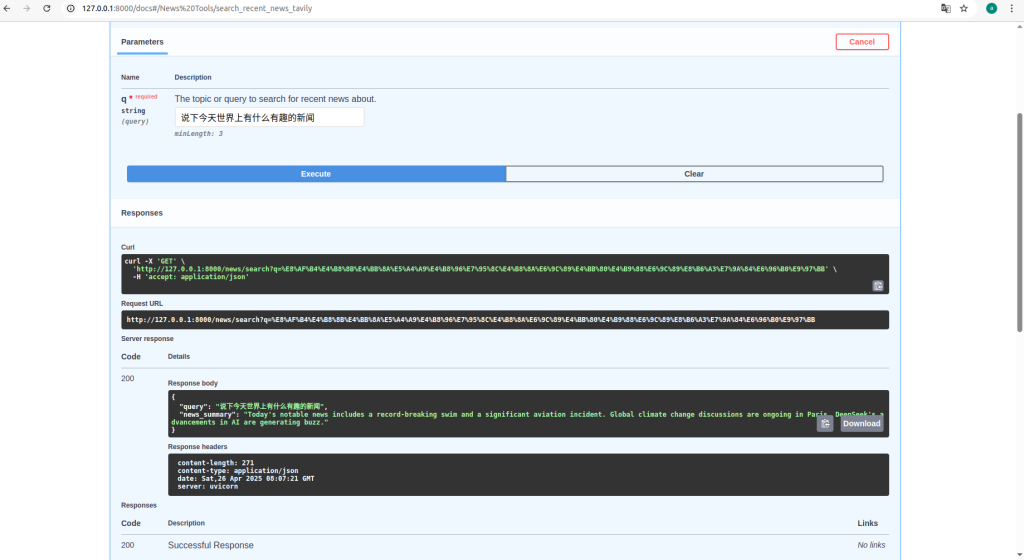Click the scrollbar up arrow
This screenshot has height=560, width=1024.
pos(1019,27)
